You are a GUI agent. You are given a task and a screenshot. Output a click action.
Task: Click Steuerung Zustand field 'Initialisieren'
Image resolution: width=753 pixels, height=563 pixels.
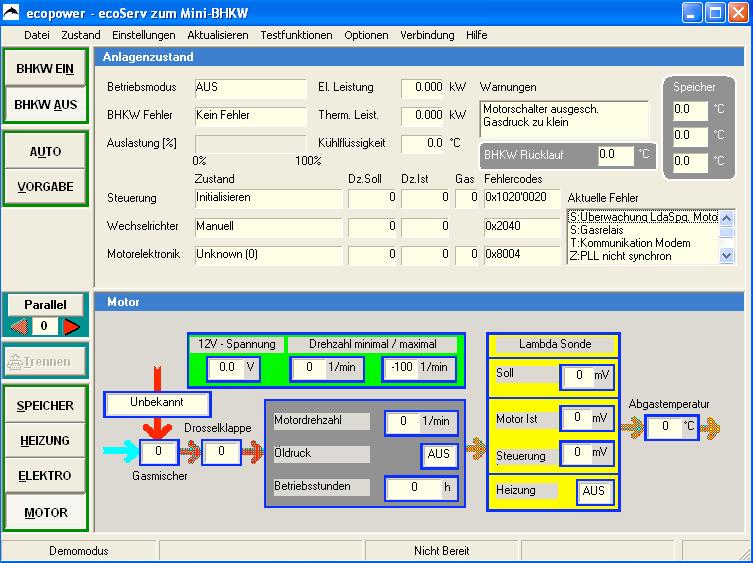coord(268,198)
